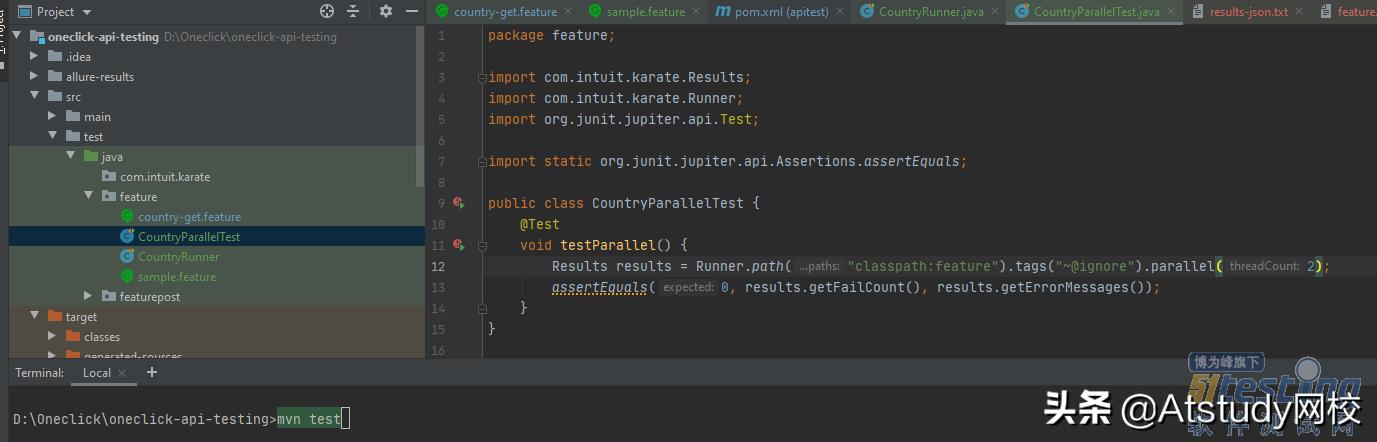Toggle fold marker on testParallel method line
Screen dimensions: 1377x442
click(482, 245)
